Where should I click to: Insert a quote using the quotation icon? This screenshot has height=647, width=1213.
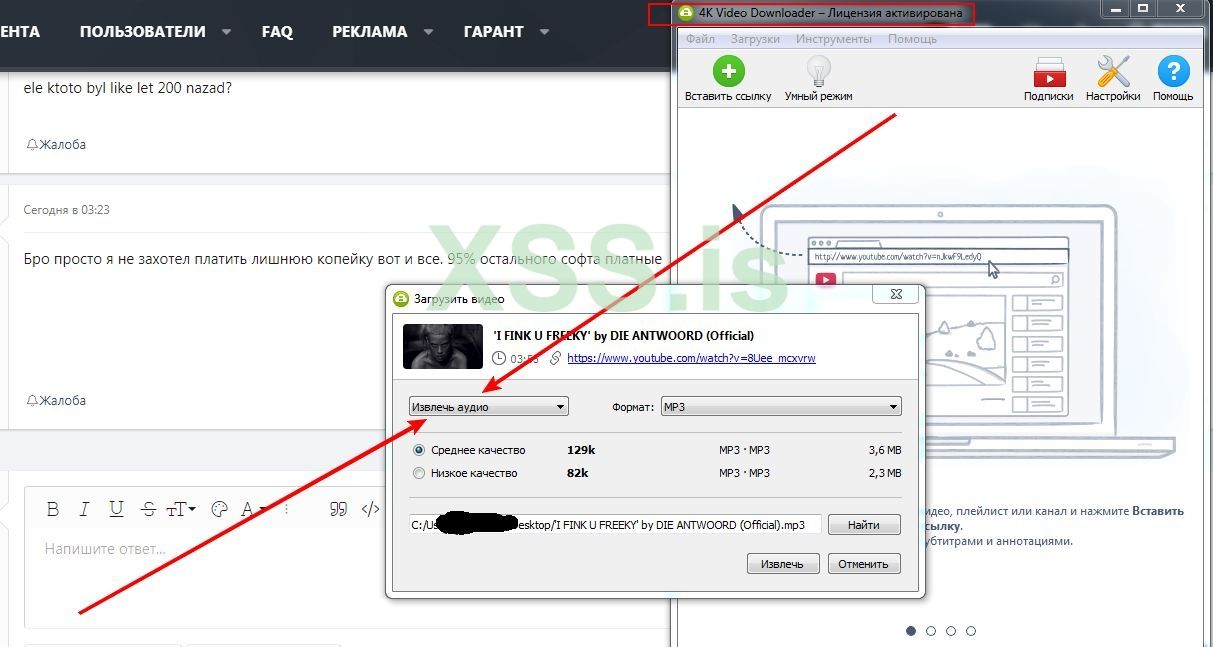point(338,509)
